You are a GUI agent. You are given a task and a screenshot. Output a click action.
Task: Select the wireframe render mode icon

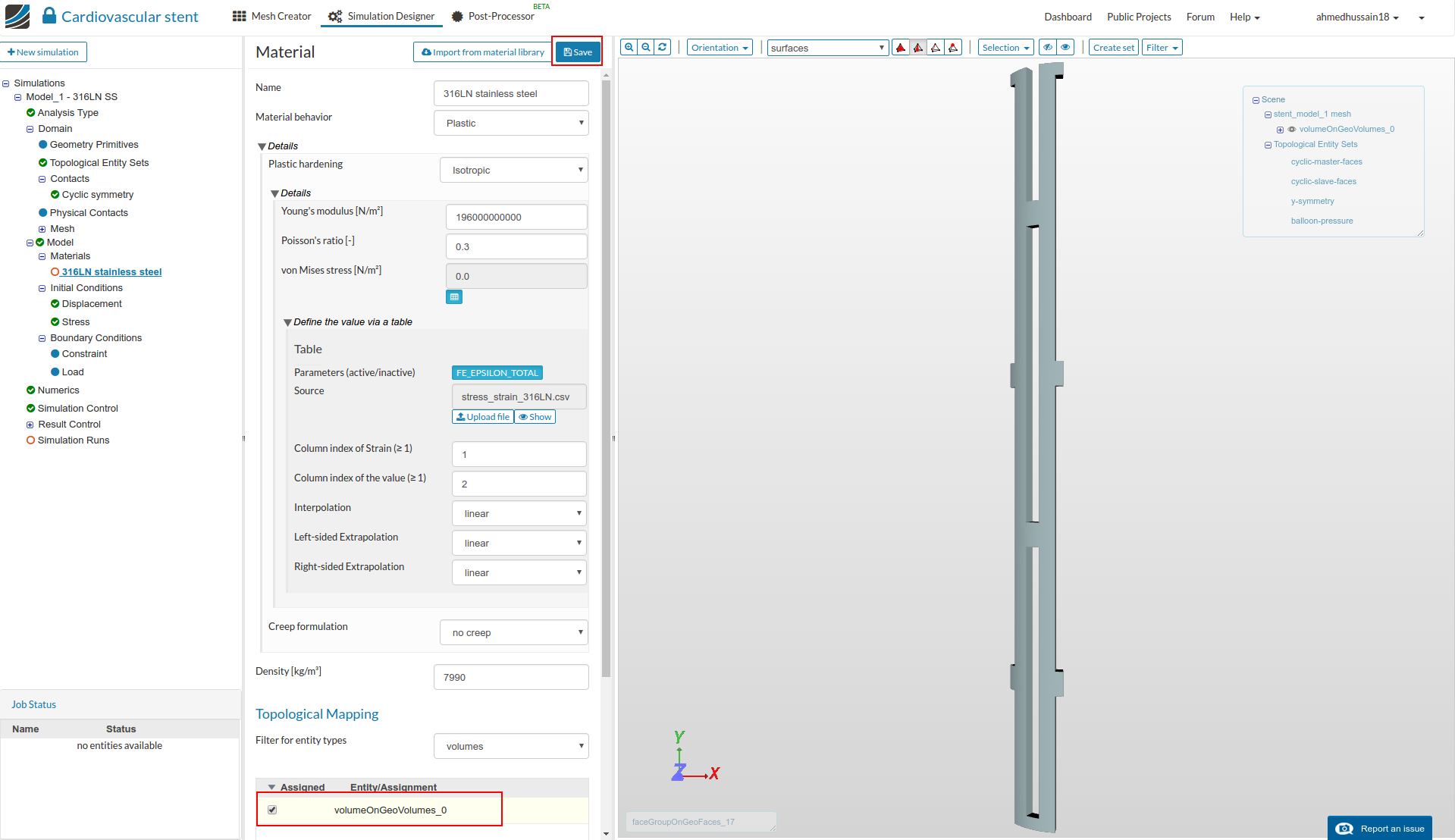[x=936, y=48]
